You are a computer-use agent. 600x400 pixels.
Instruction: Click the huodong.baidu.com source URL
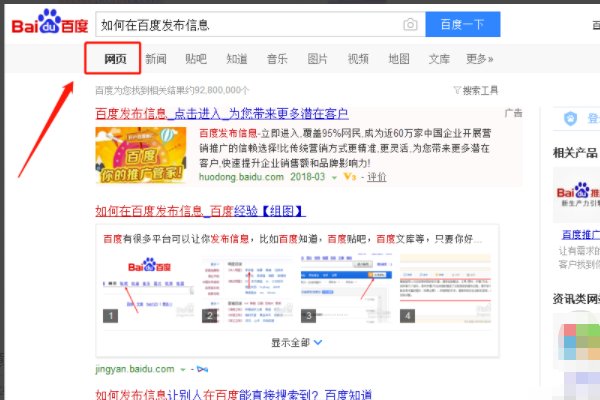241,177
